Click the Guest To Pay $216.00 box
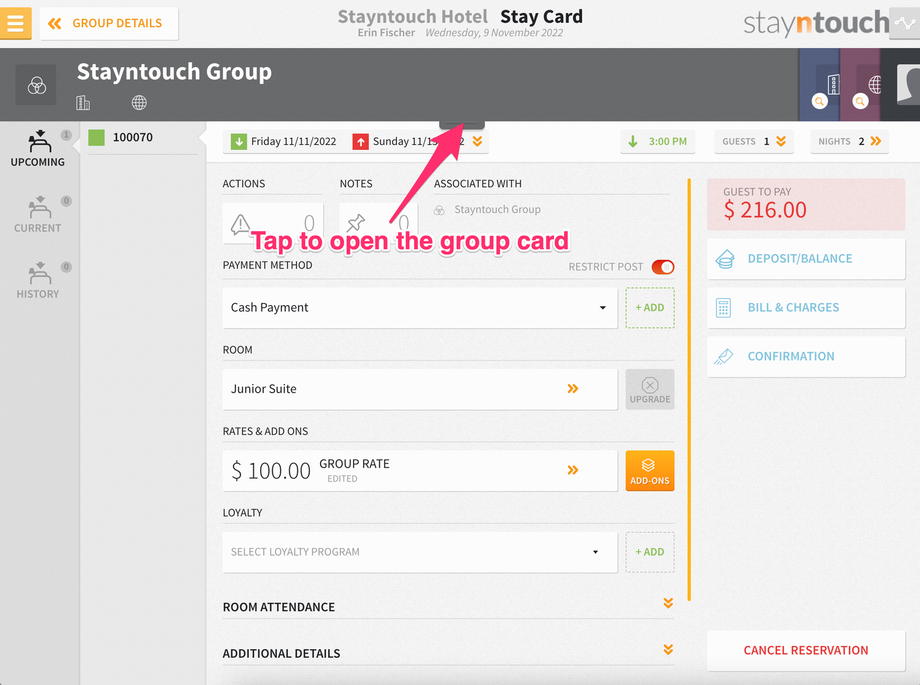920x685 pixels. coord(806,204)
